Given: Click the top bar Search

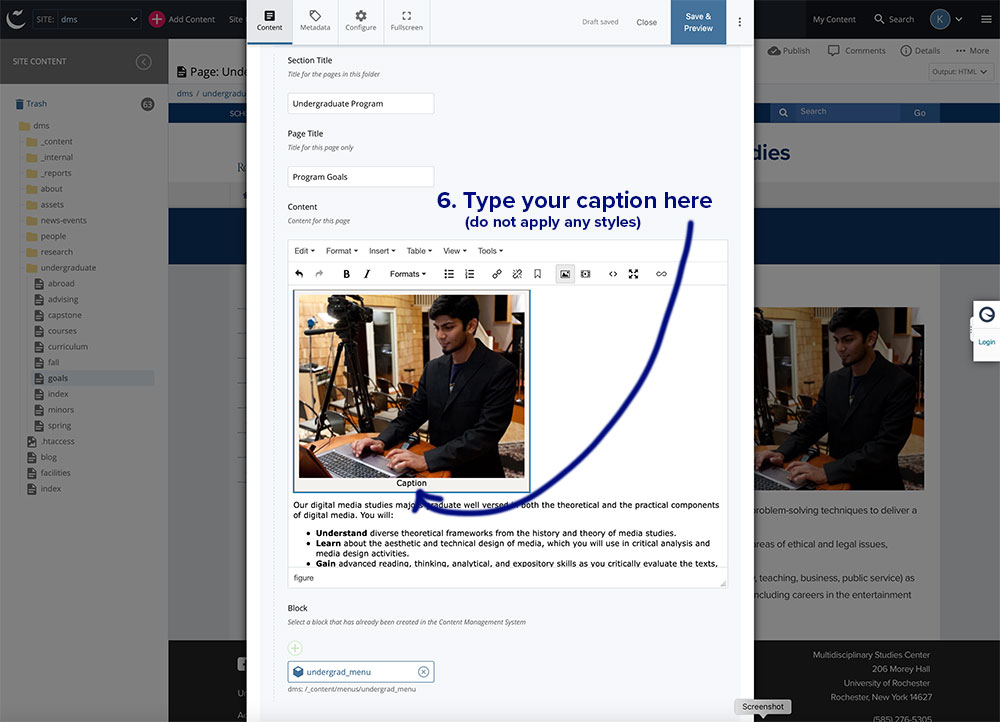Looking at the screenshot, I should pyautogui.click(x=893, y=19).
